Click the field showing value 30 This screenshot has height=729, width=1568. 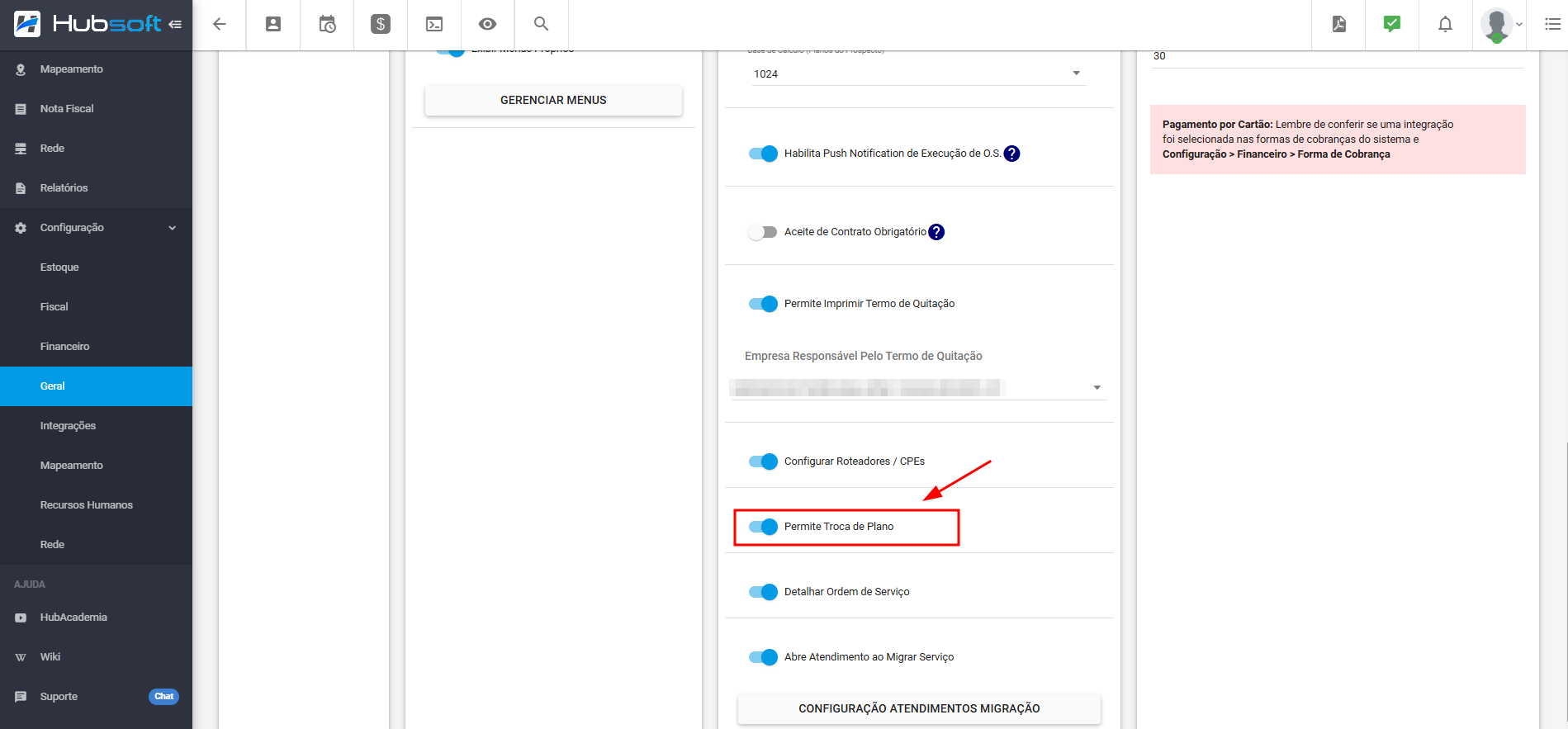click(x=1338, y=56)
